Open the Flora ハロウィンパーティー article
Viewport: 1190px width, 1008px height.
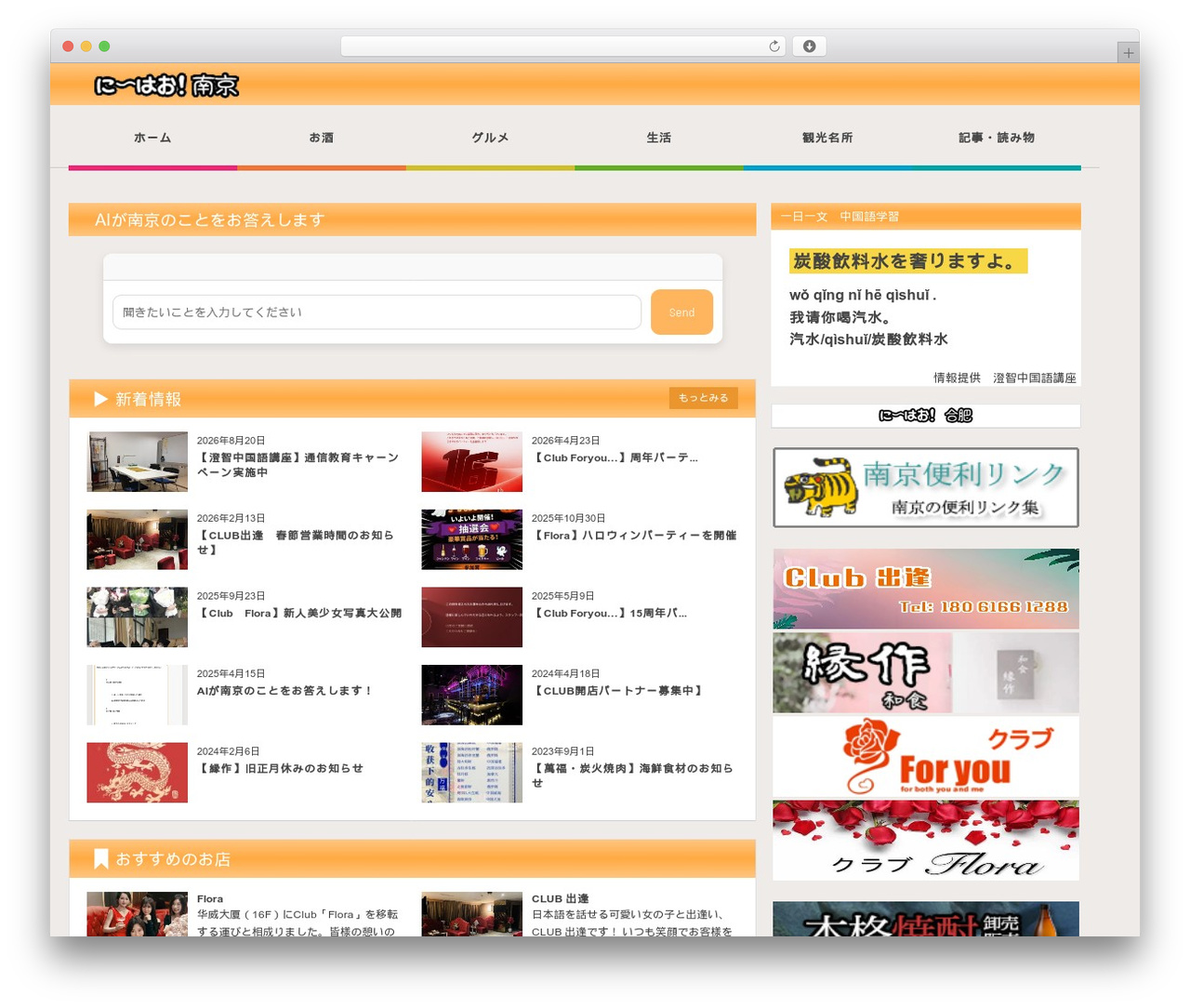click(x=634, y=536)
